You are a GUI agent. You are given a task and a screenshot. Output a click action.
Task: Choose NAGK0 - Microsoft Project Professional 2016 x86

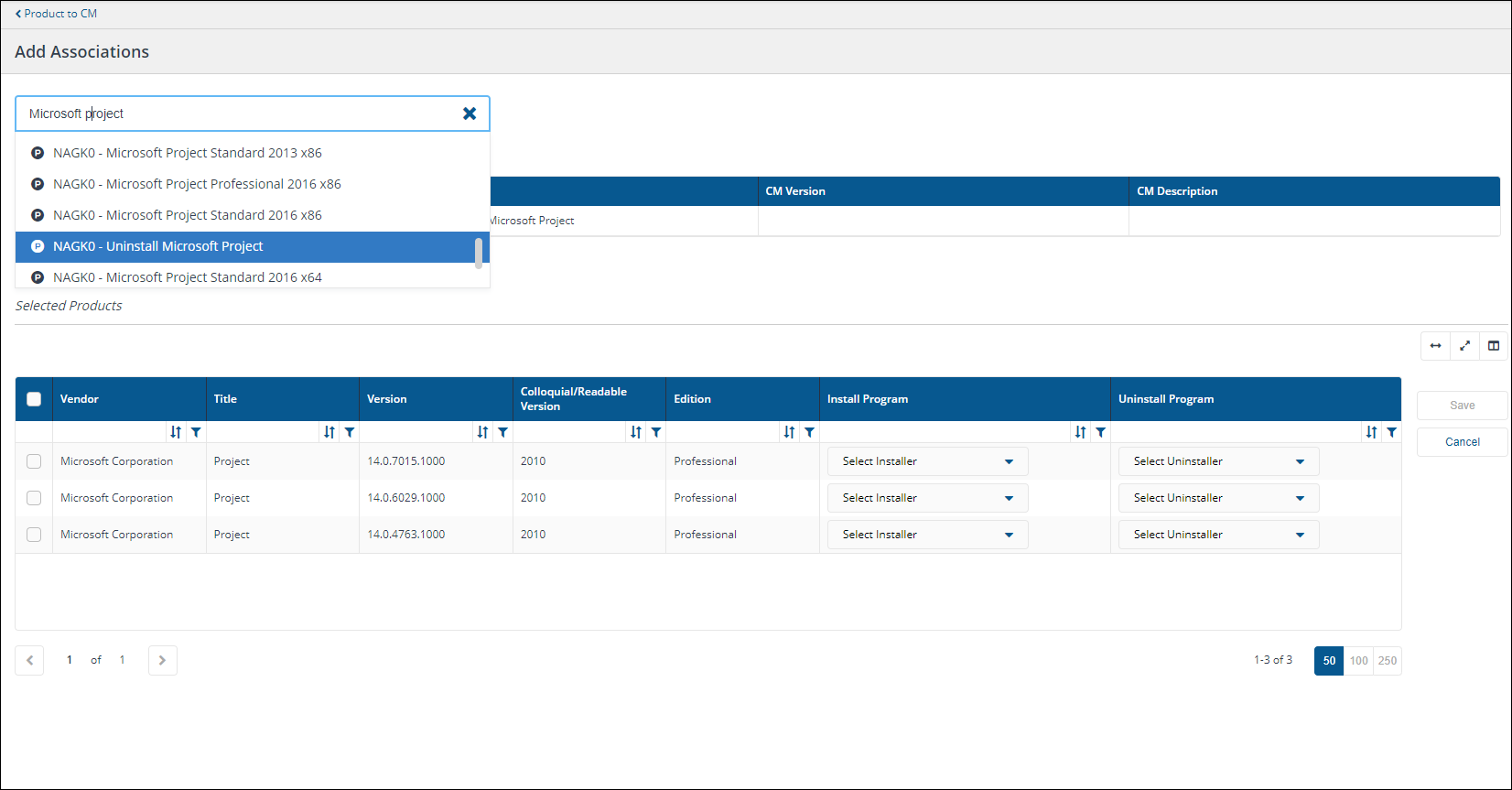pos(197,184)
